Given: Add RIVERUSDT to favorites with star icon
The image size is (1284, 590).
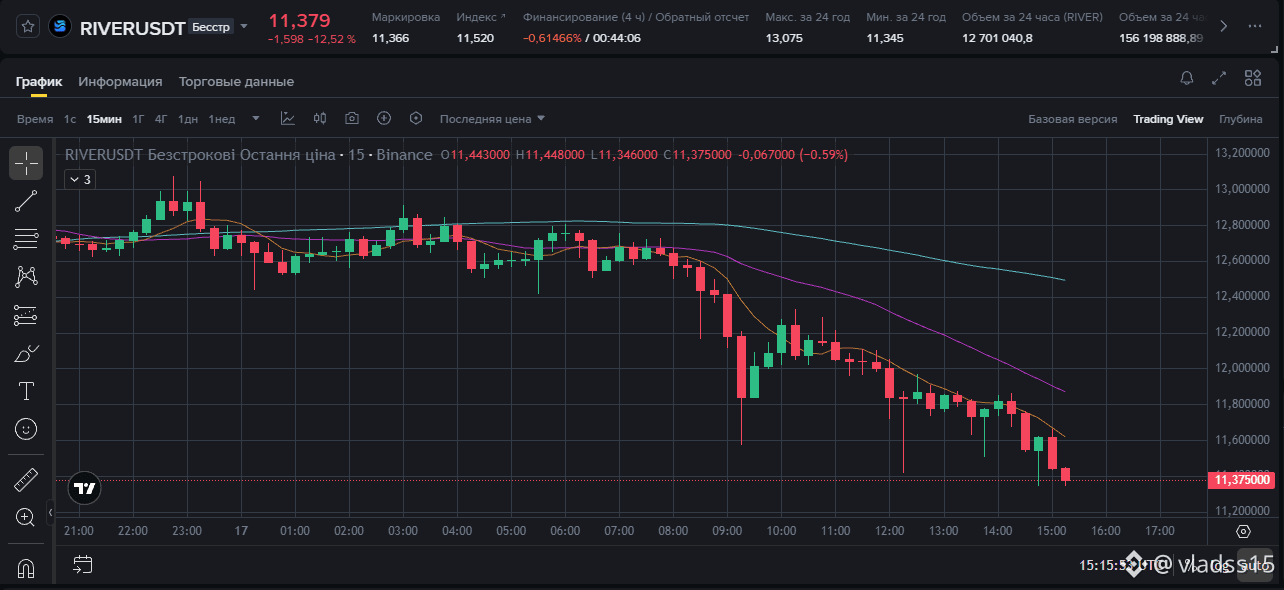Looking at the screenshot, I should pos(29,27).
